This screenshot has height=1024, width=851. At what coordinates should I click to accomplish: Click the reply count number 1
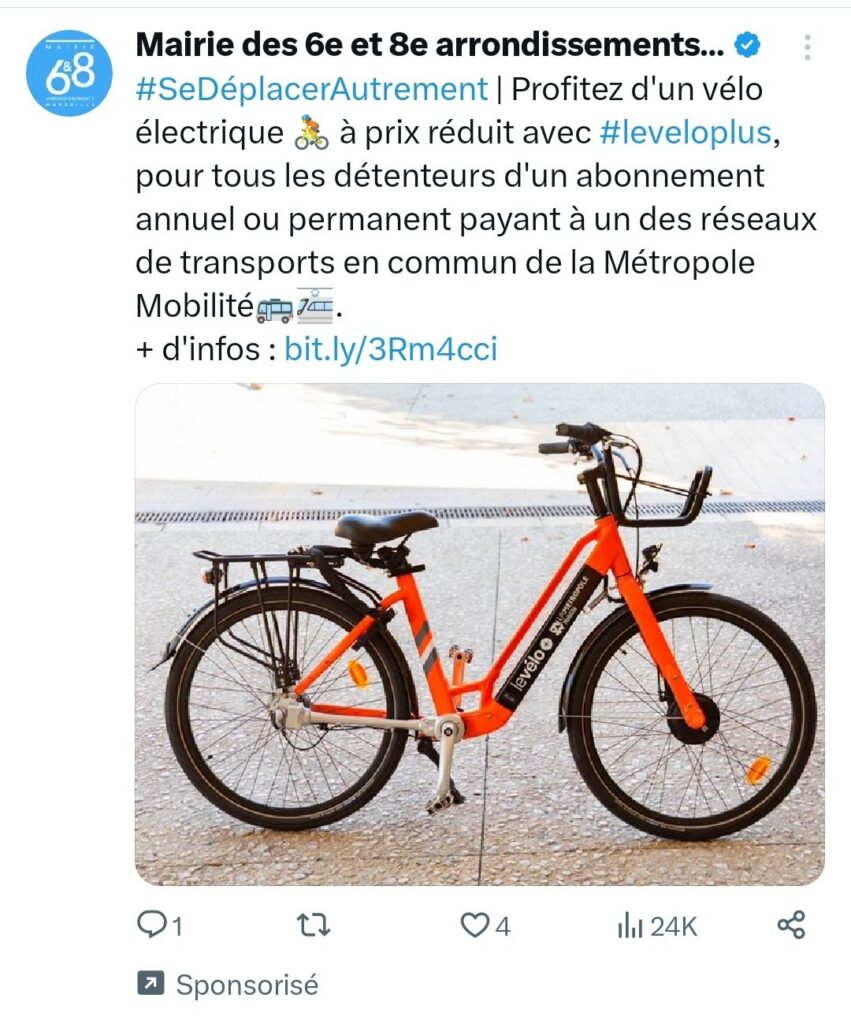pos(176,927)
